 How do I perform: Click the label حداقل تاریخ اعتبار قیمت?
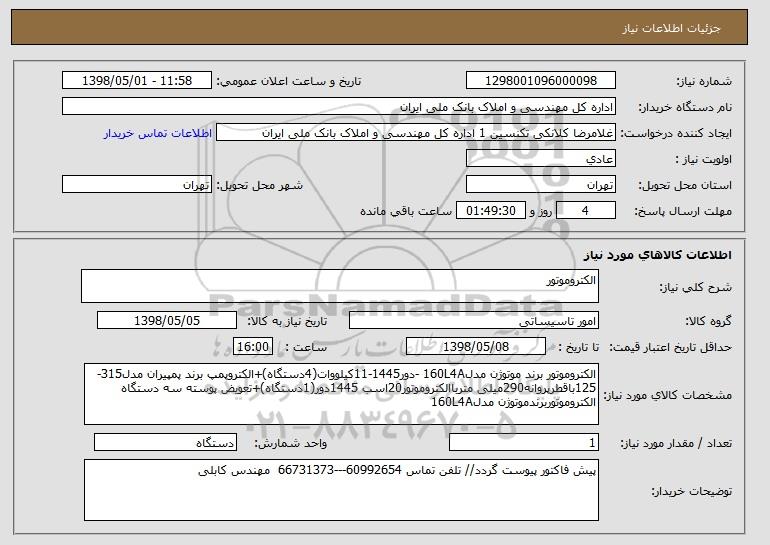pyautogui.click(x=671, y=347)
